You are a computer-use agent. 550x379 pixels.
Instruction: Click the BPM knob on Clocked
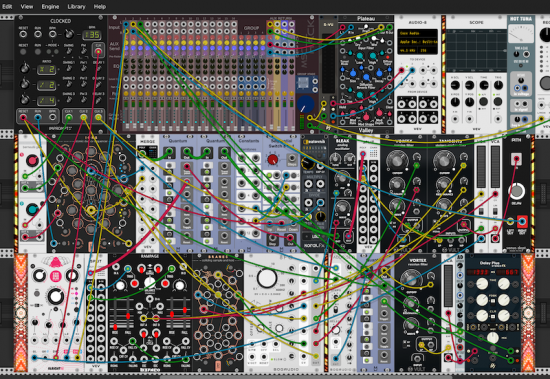coord(70,34)
